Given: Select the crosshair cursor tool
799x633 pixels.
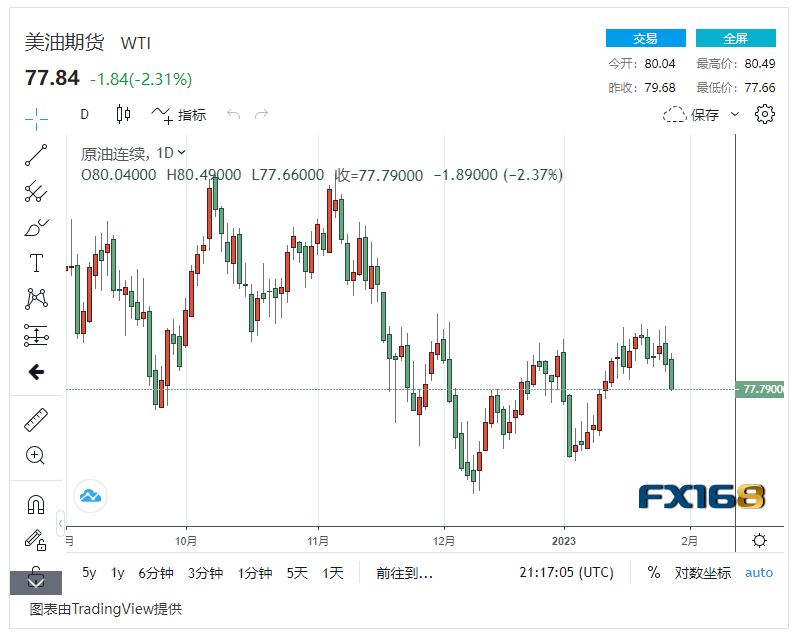Looking at the screenshot, I should click(36, 118).
